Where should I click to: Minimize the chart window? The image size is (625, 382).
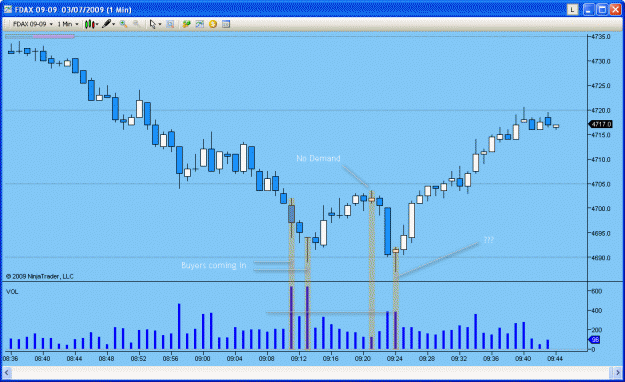pos(589,9)
